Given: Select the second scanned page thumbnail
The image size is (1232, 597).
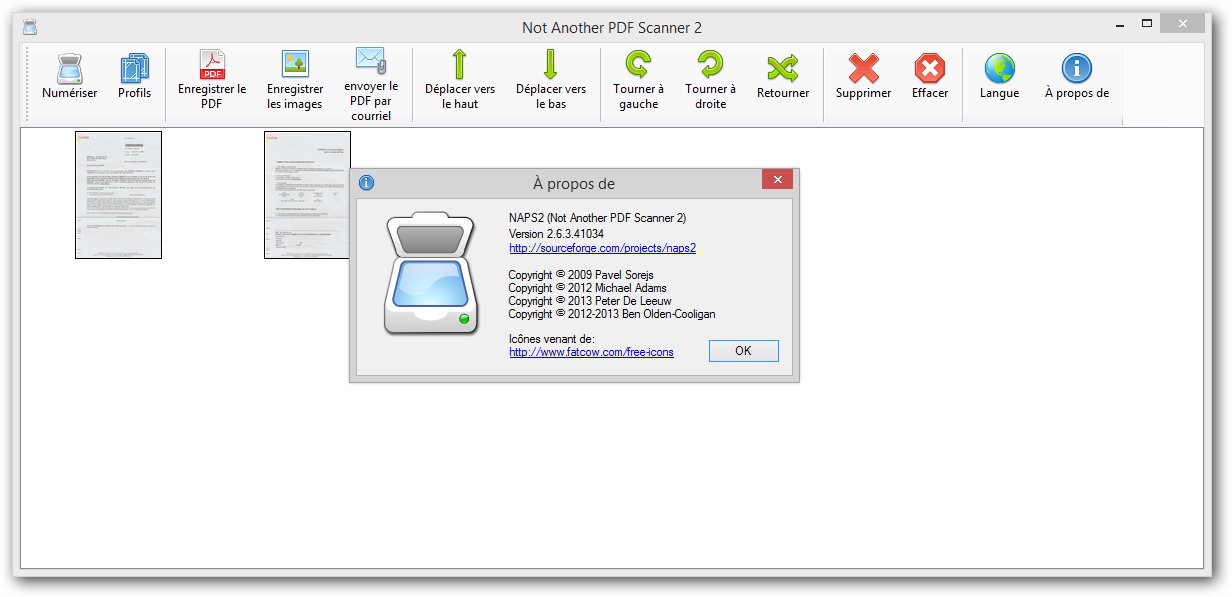Looking at the screenshot, I should pyautogui.click(x=307, y=195).
